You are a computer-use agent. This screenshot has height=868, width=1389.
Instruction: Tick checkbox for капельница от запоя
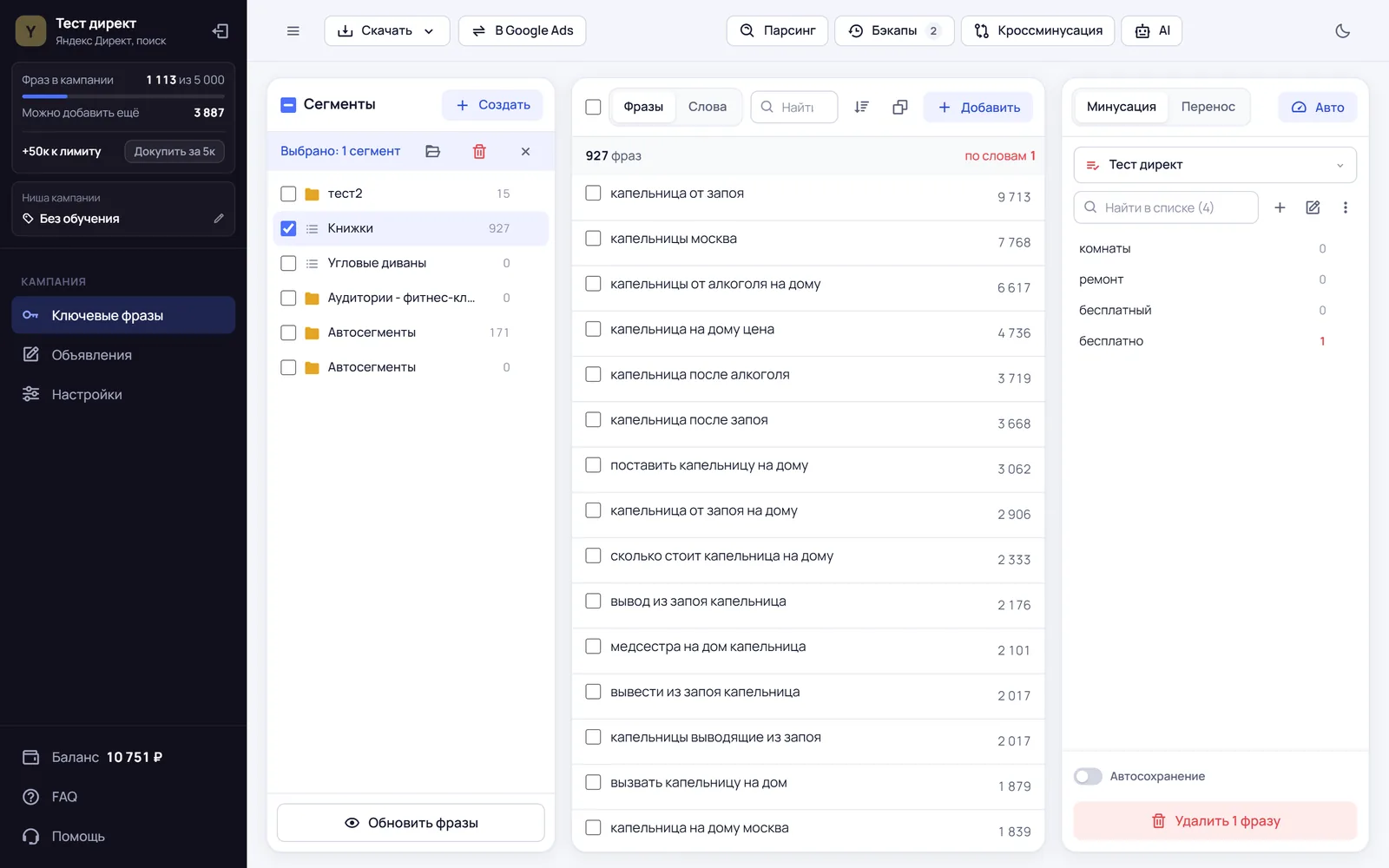pyautogui.click(x=593, y=193)
